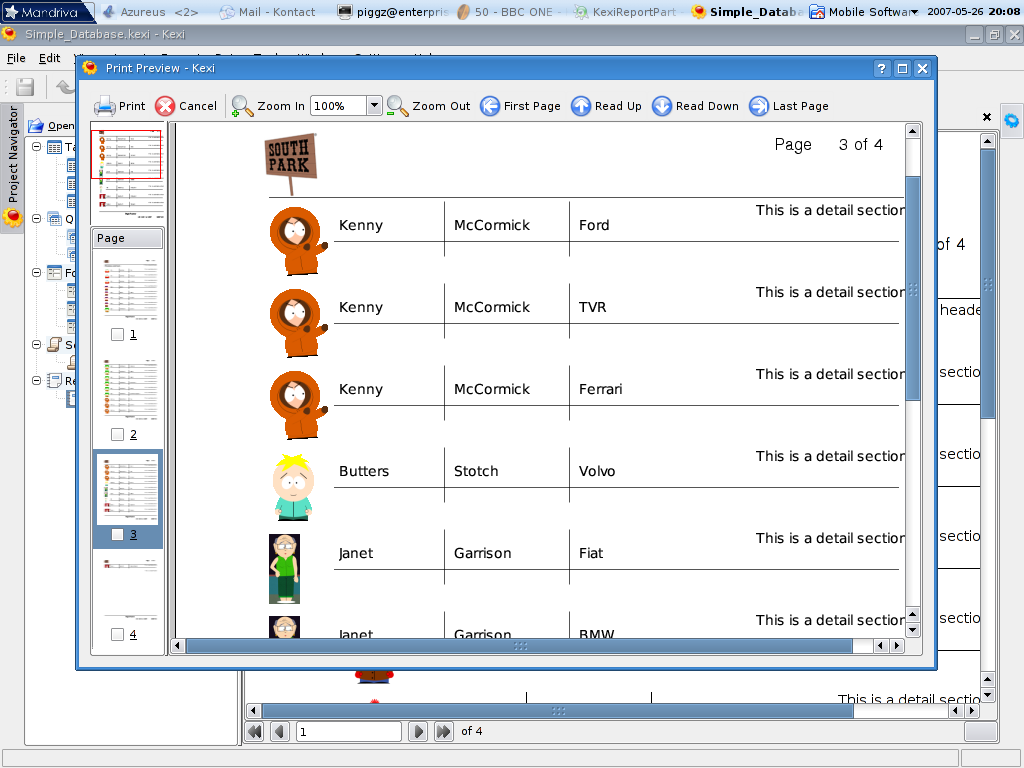Jump to Last Page arrow icon
This screenshot has width=1024, height=768.
759,106
